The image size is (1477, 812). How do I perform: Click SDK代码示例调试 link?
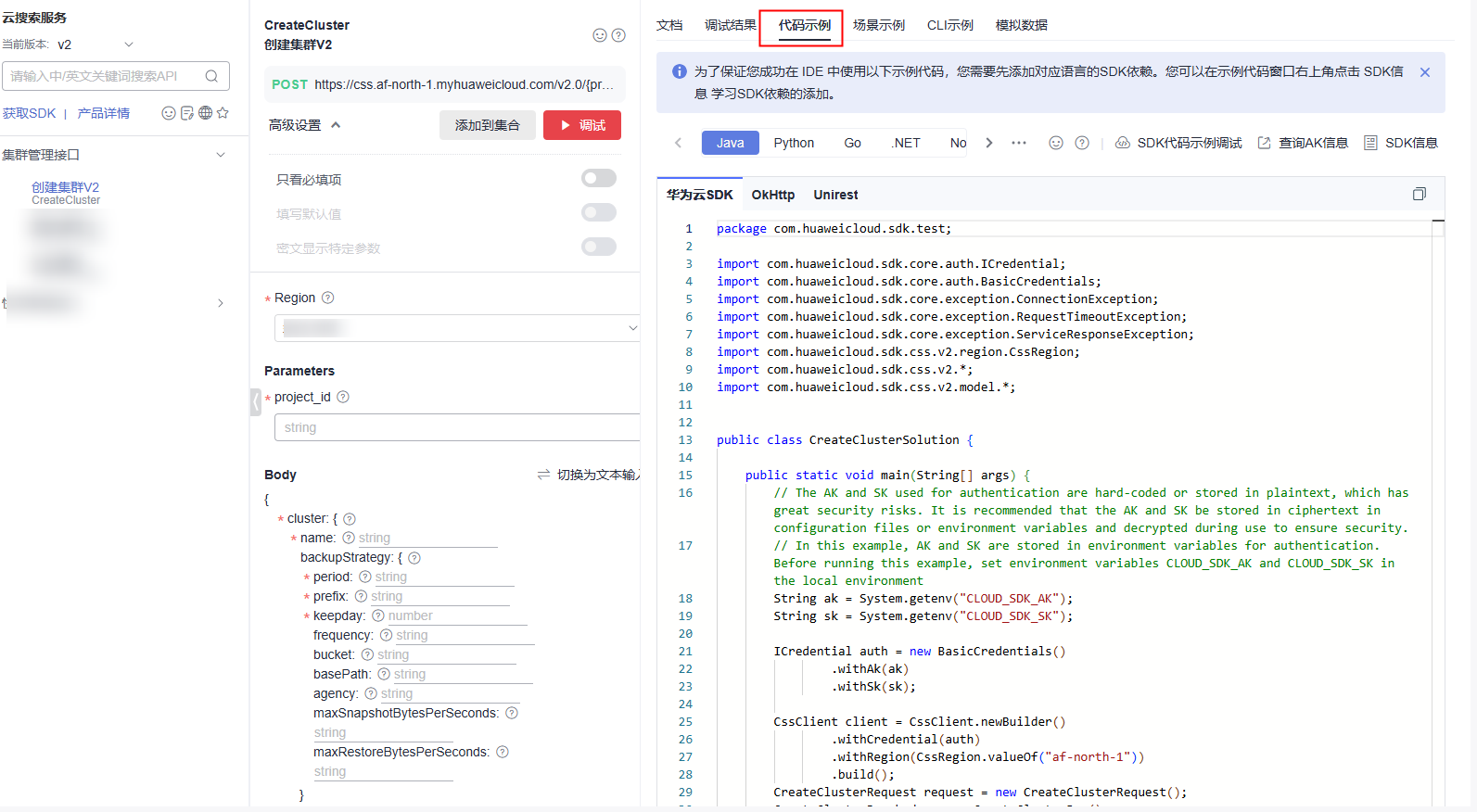[1178, 143]
